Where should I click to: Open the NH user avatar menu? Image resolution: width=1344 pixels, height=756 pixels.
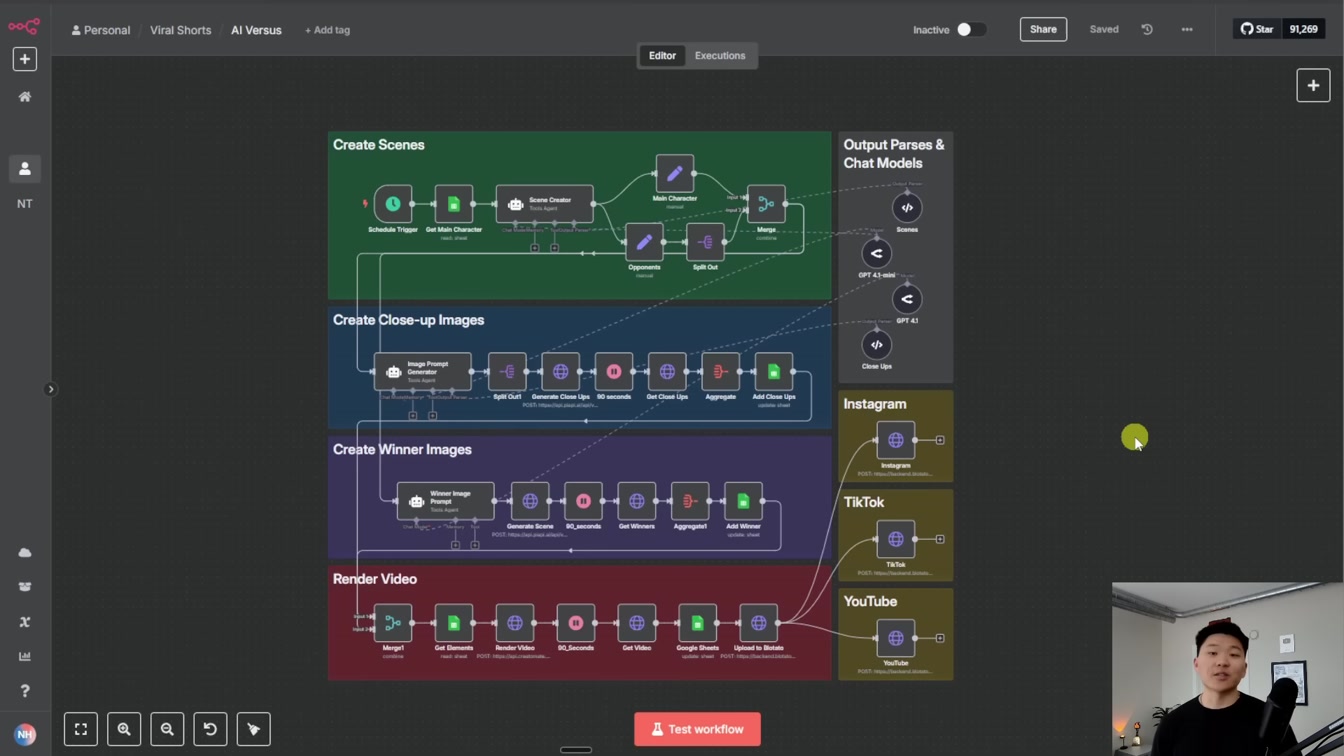tap(25, 734)
